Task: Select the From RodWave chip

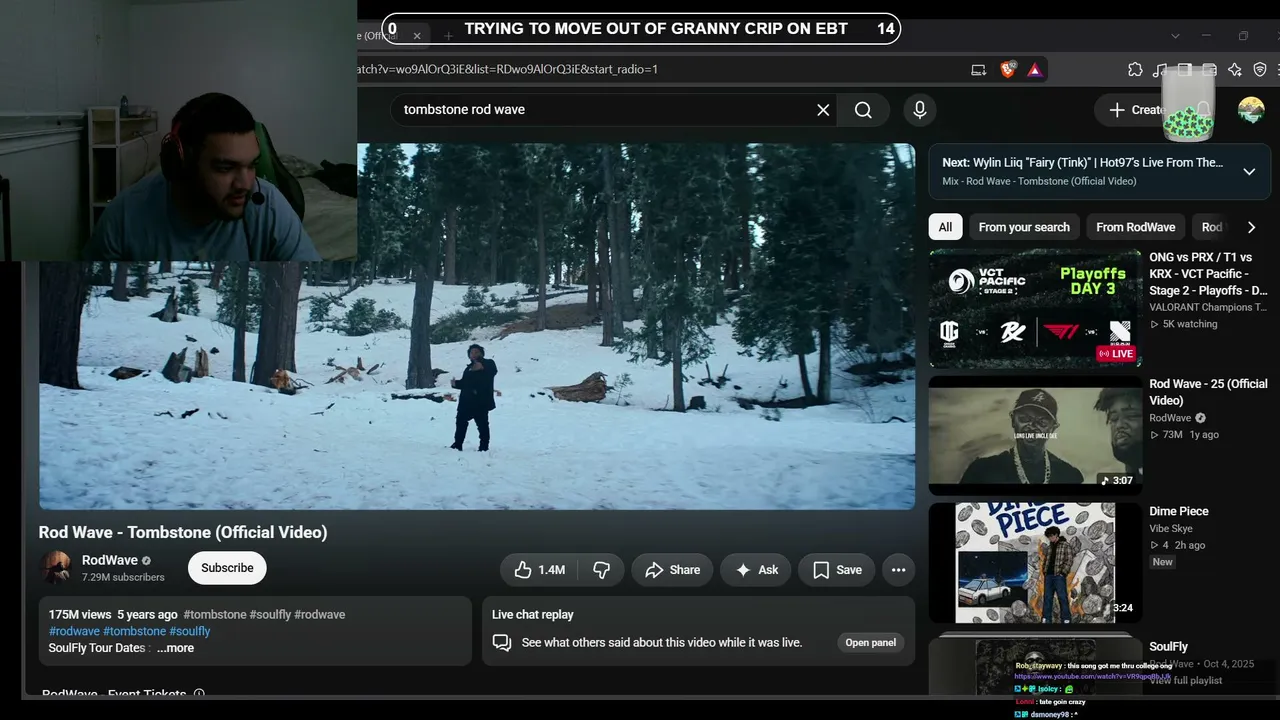Action: click(1136, 227)
